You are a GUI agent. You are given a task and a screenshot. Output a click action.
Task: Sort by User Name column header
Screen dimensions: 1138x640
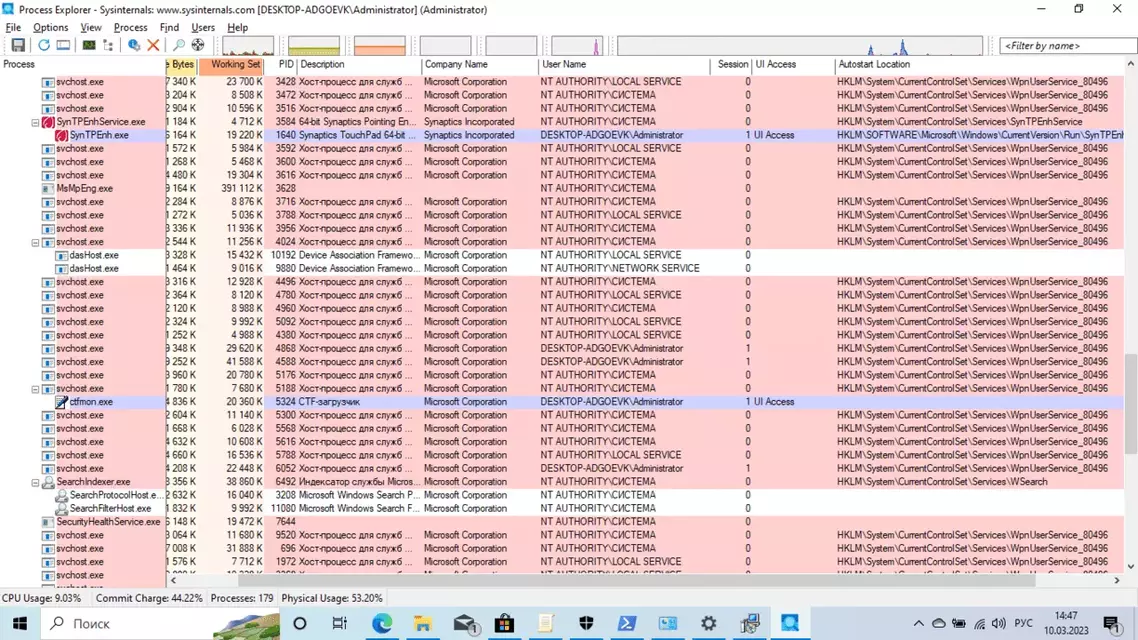(625, 65)
